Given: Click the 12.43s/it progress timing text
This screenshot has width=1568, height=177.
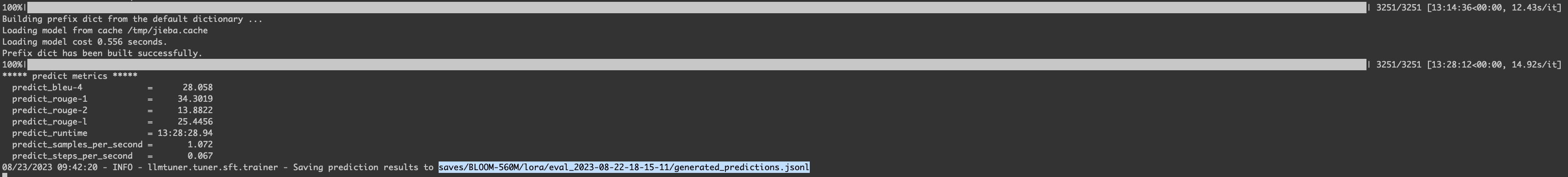Looking at the screenshot, I should pos(1534,7).
